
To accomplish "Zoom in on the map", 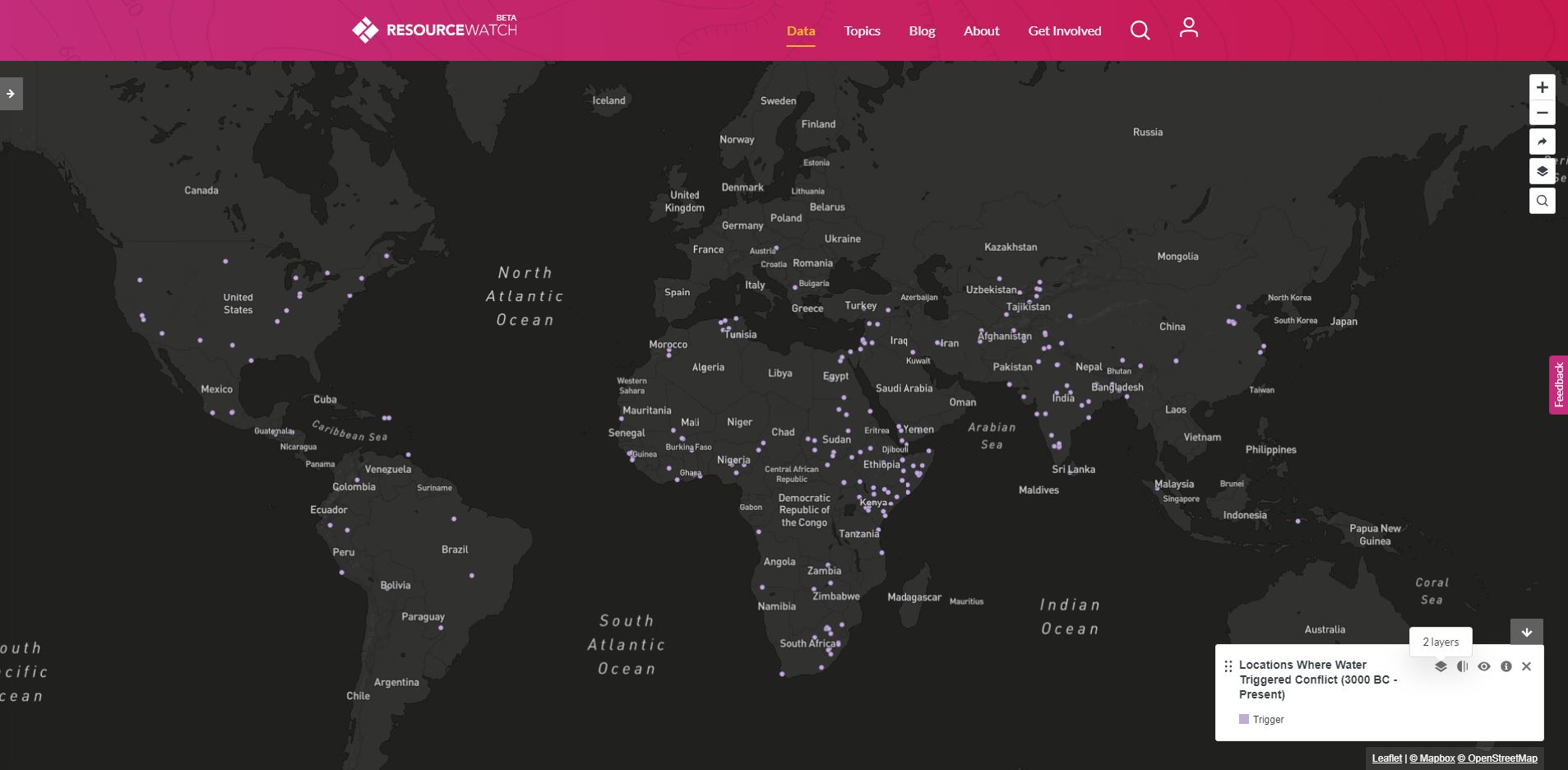I will 1542,87.
